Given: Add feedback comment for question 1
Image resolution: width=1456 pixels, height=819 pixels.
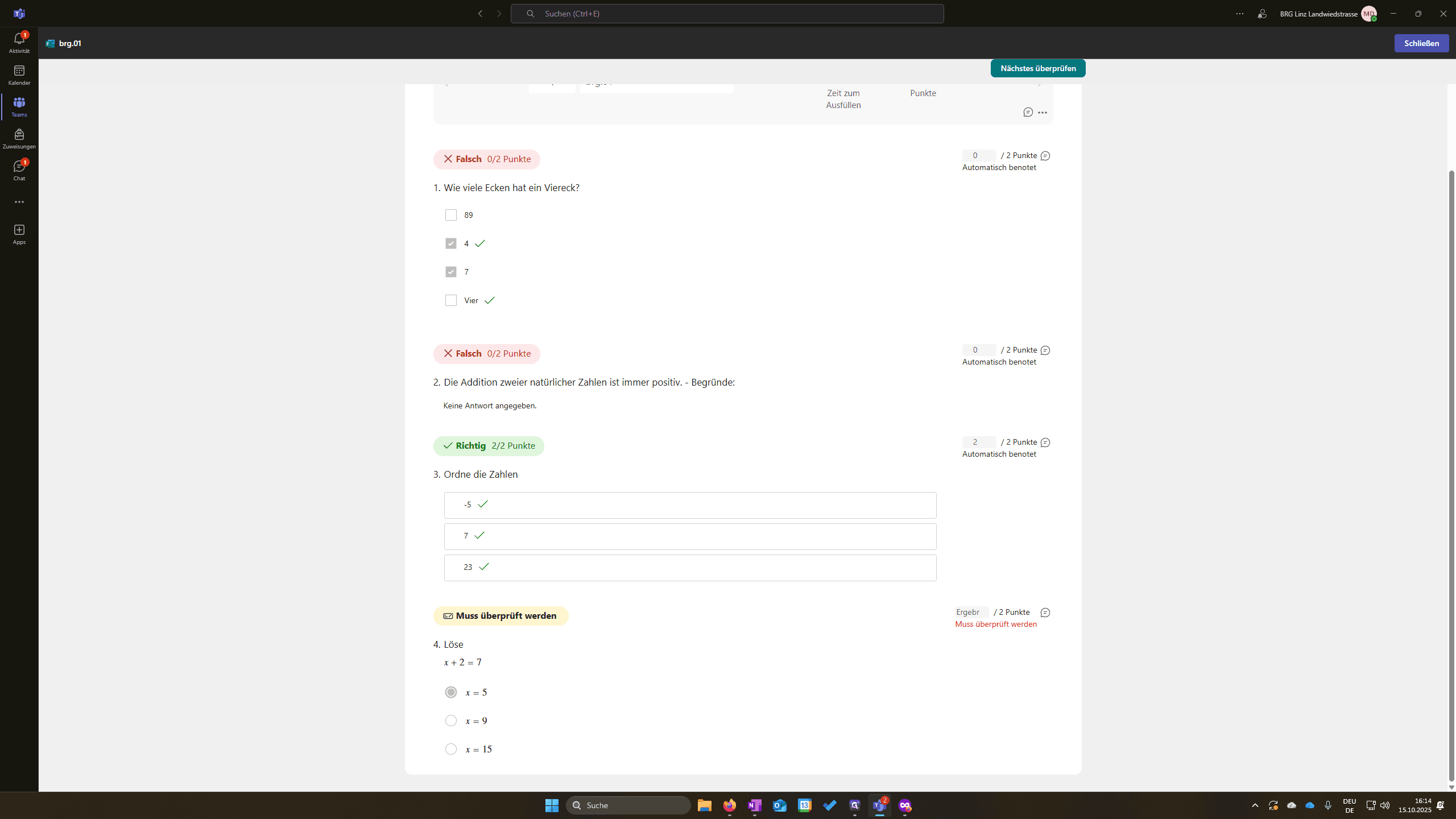Looking at the screenshot, I should [x=1045, y=156].
